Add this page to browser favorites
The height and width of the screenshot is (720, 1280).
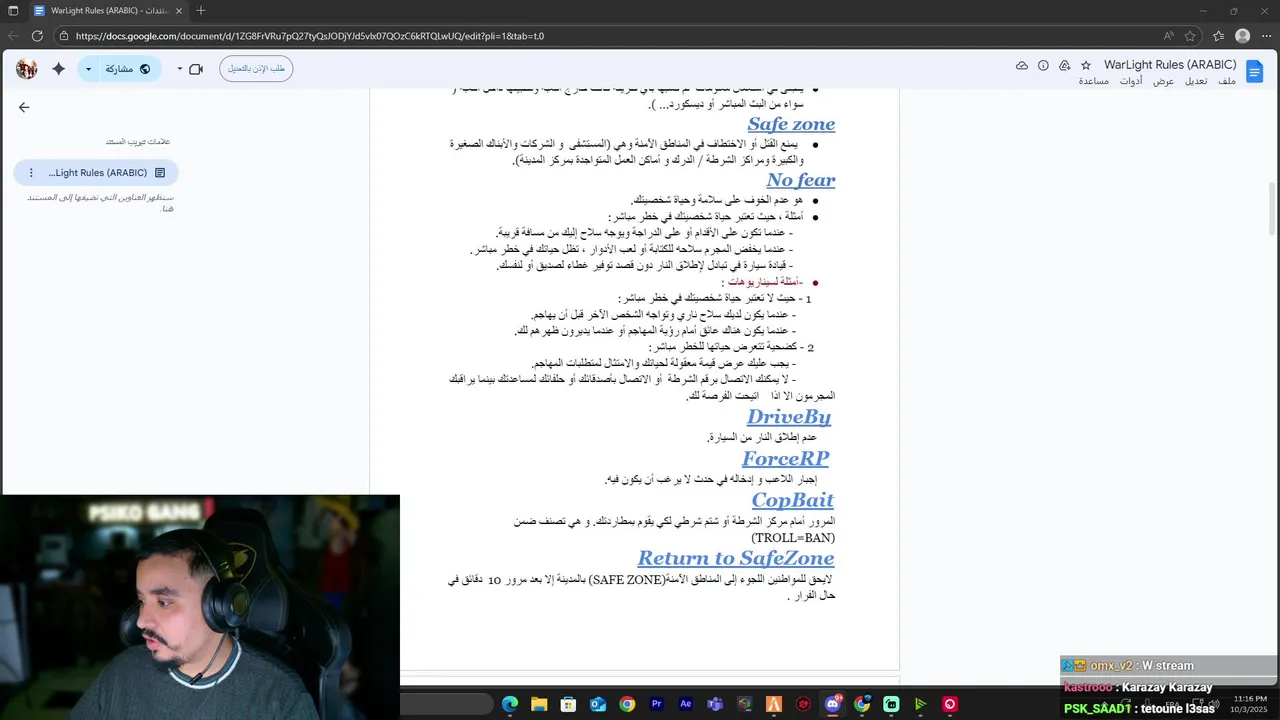1190,36
